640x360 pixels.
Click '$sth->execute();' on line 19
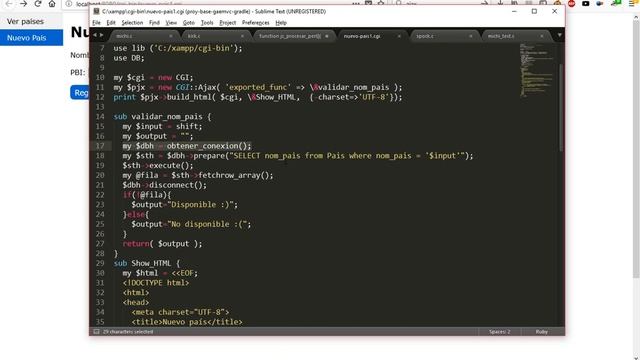[x=158, y=166]
